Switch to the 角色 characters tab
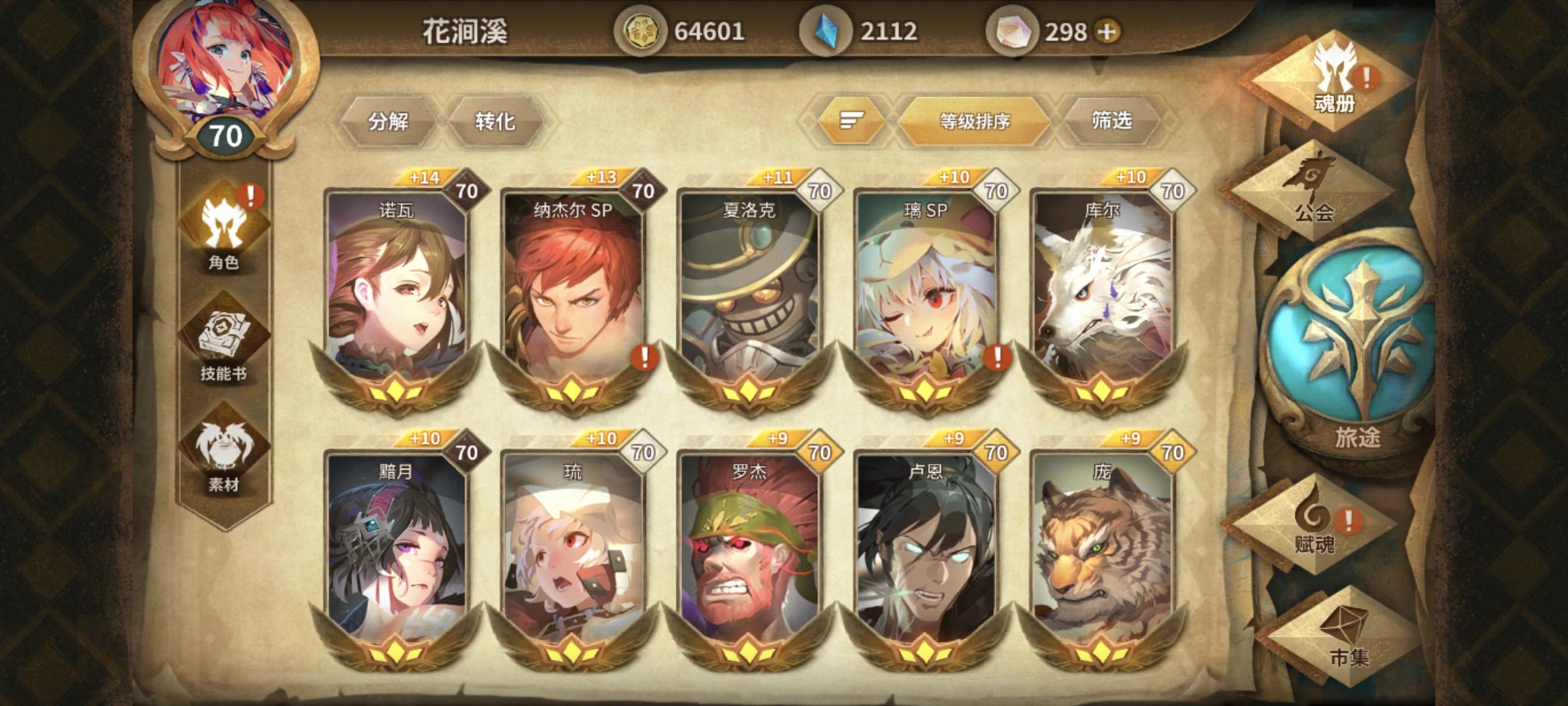This screenshot has height=706, width=1568. 224,229
